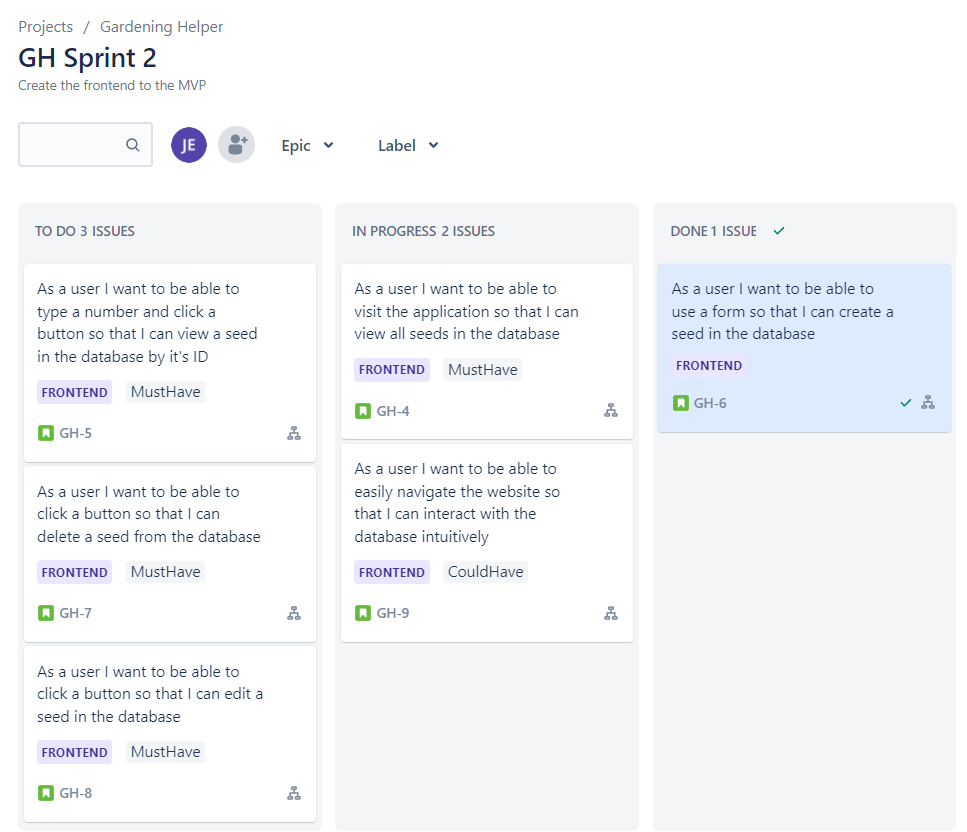Click the child issues icon on GH-7 card
Screen dimensions: 967x832
click(294, 613)
